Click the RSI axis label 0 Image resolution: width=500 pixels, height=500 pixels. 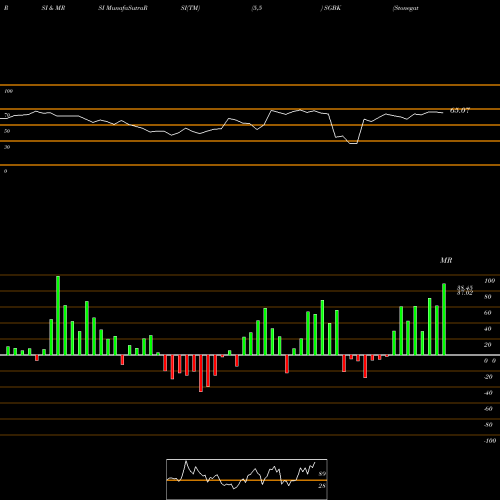[5, 171]
